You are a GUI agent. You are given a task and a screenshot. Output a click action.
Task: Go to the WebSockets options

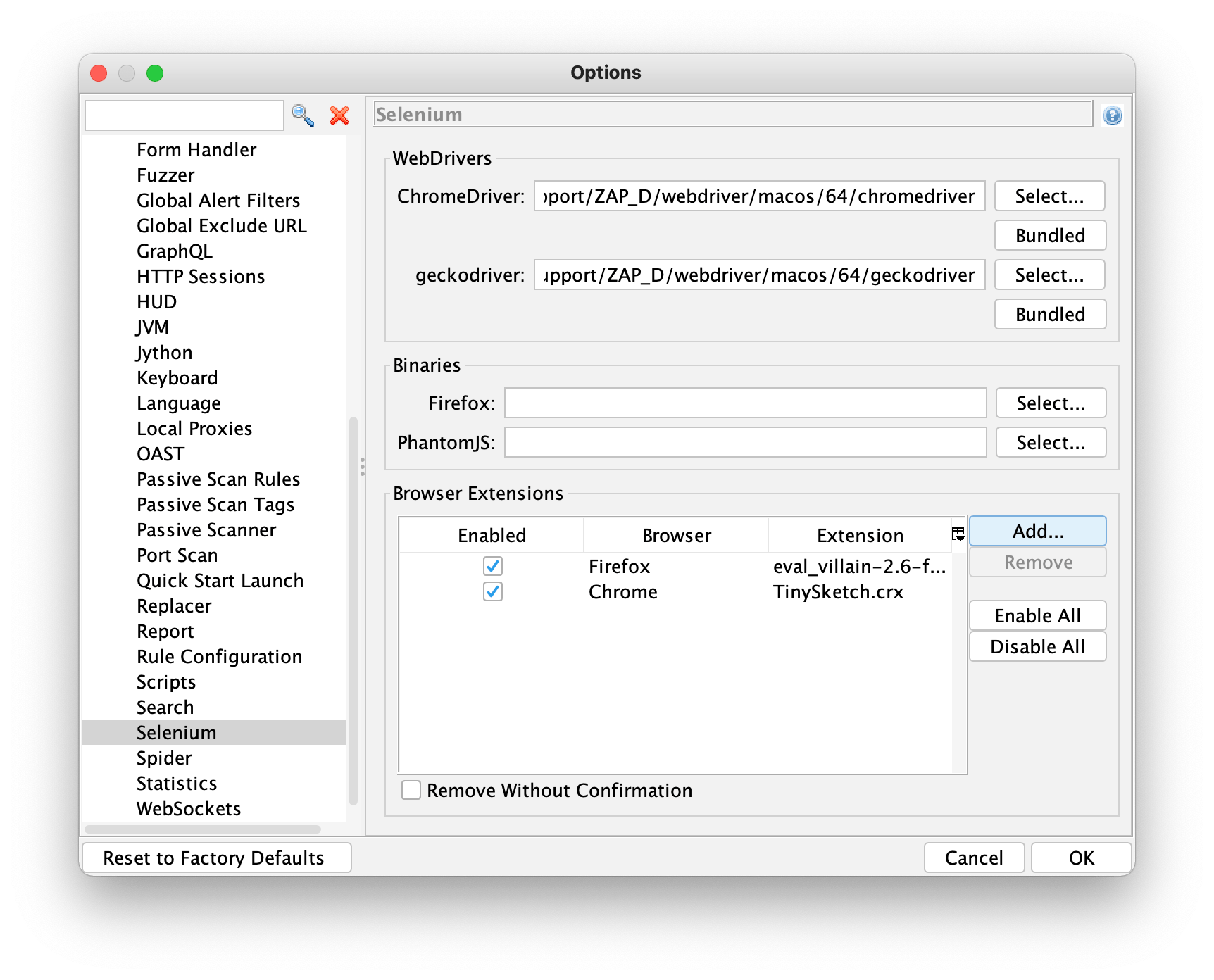point(188,808)
